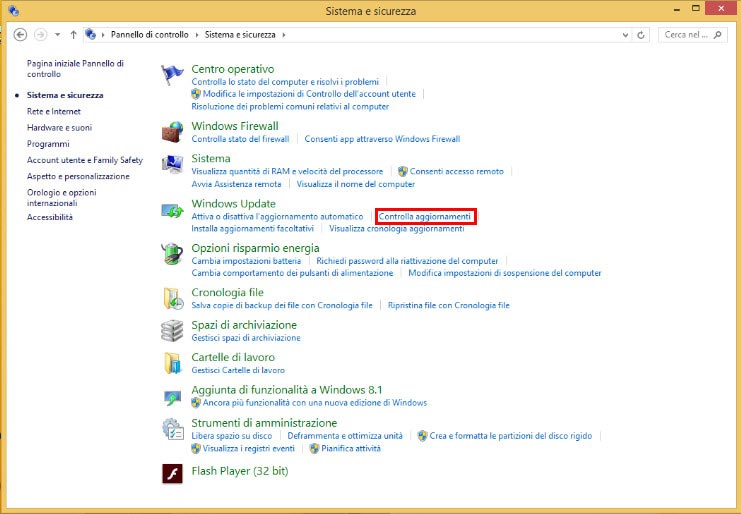Open Modifica impostazioni di sospensione link
The height and width of the screenshot is (514, 741).
coord(505,273)
